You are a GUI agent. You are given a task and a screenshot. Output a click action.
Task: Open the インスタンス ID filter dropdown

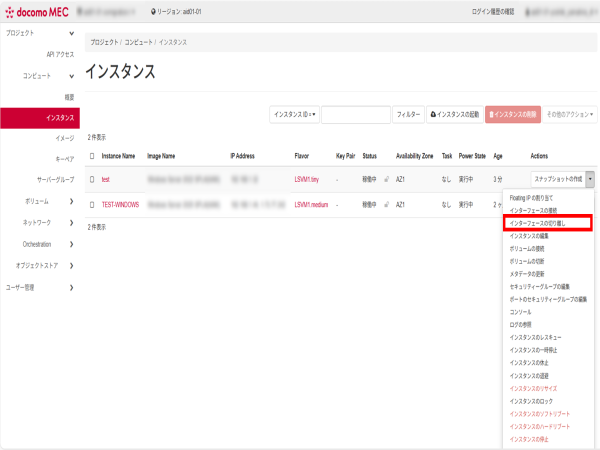click(x=295, y=115)
